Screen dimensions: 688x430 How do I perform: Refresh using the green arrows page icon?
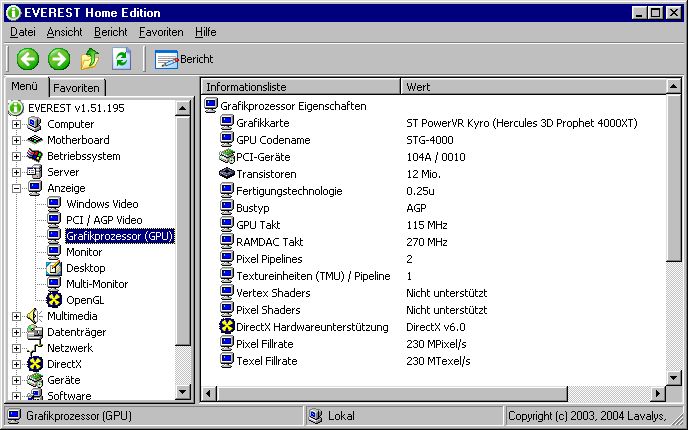coord(122,59)
